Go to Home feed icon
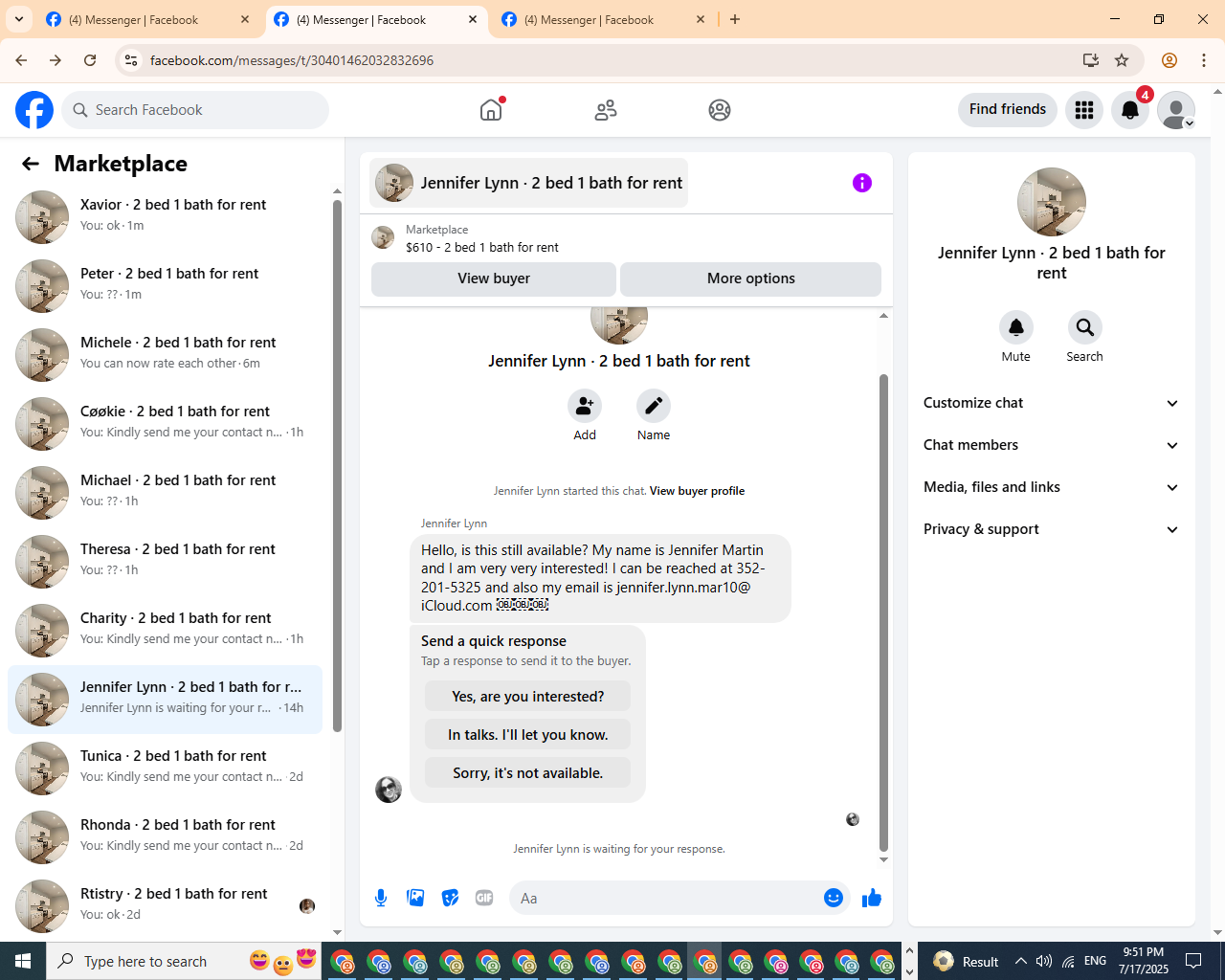 pos(491,110)
